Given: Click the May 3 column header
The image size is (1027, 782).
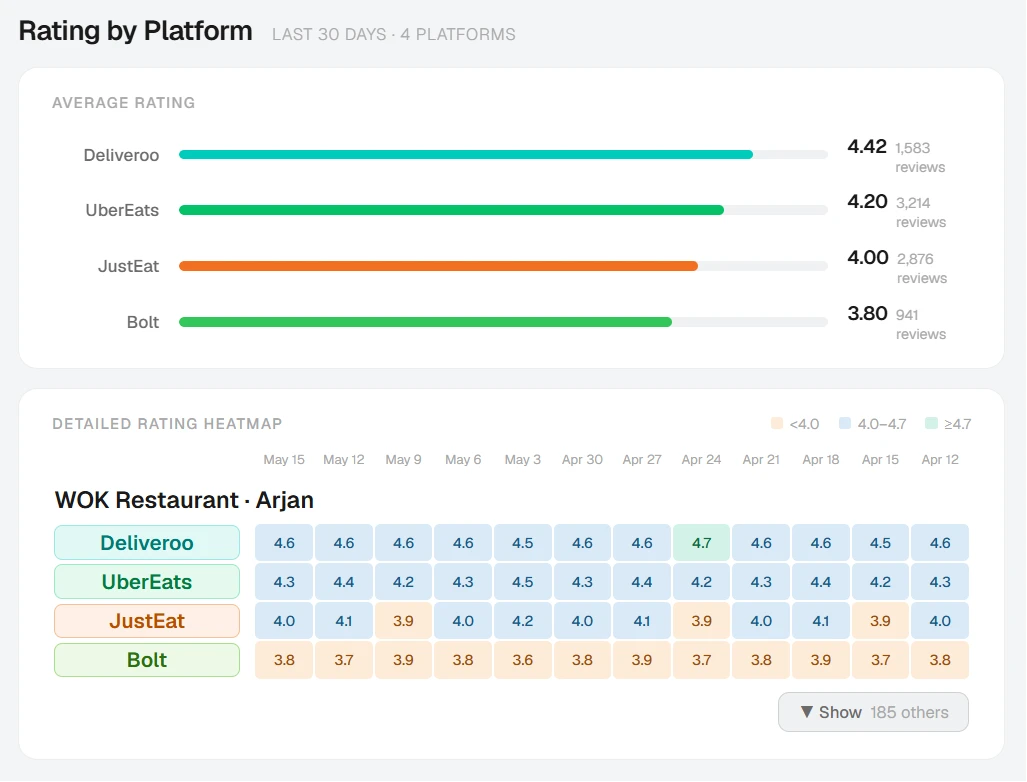Looking at the screenshot, I should (x=522, y=459).
